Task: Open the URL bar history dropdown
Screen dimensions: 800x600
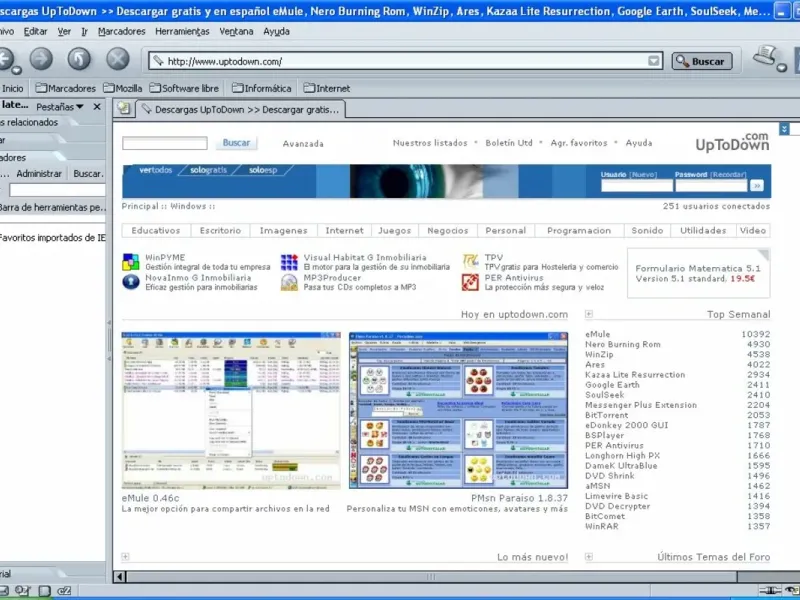Action: 654,61
